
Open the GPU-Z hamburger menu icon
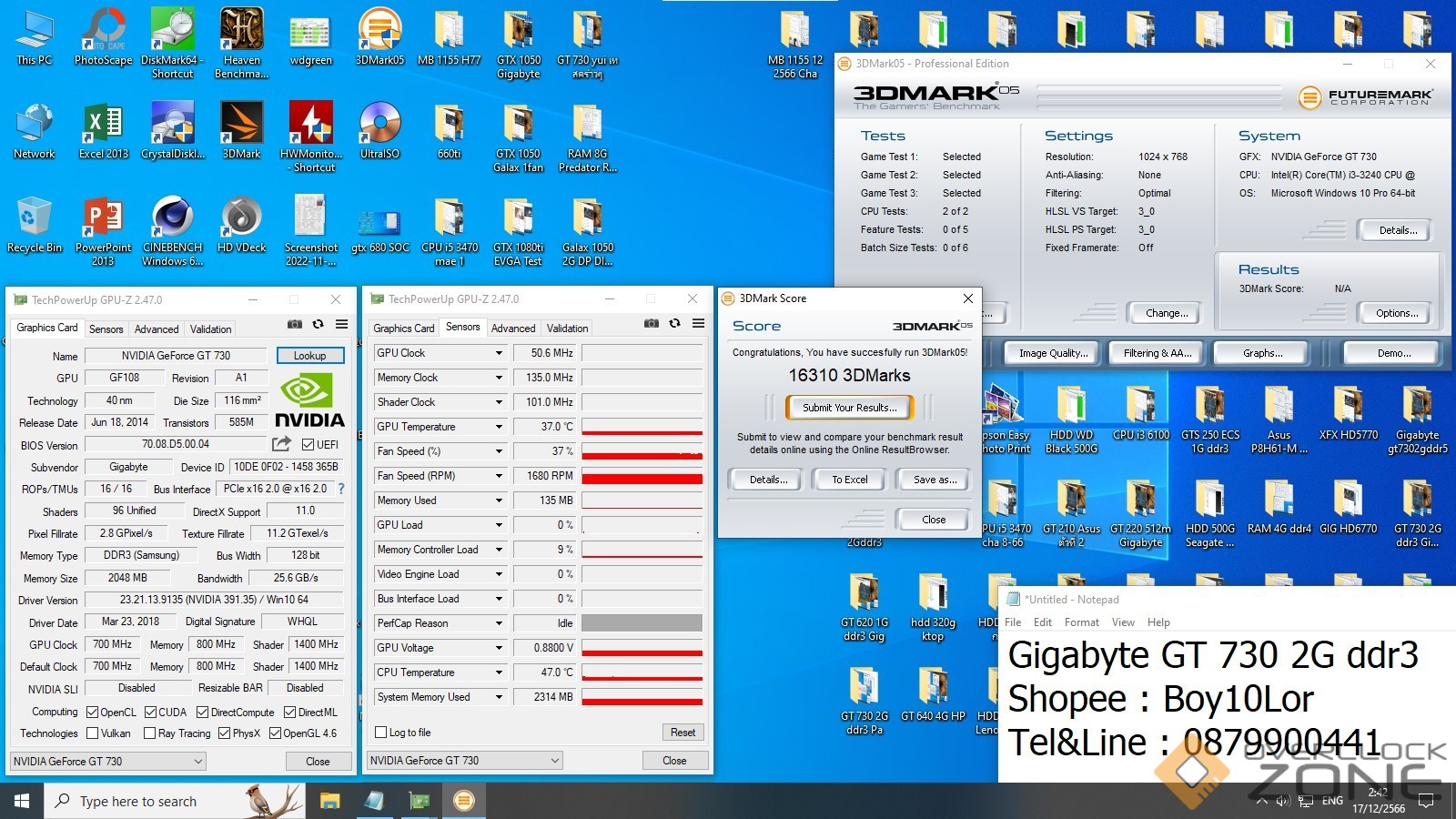pos(341,324)
